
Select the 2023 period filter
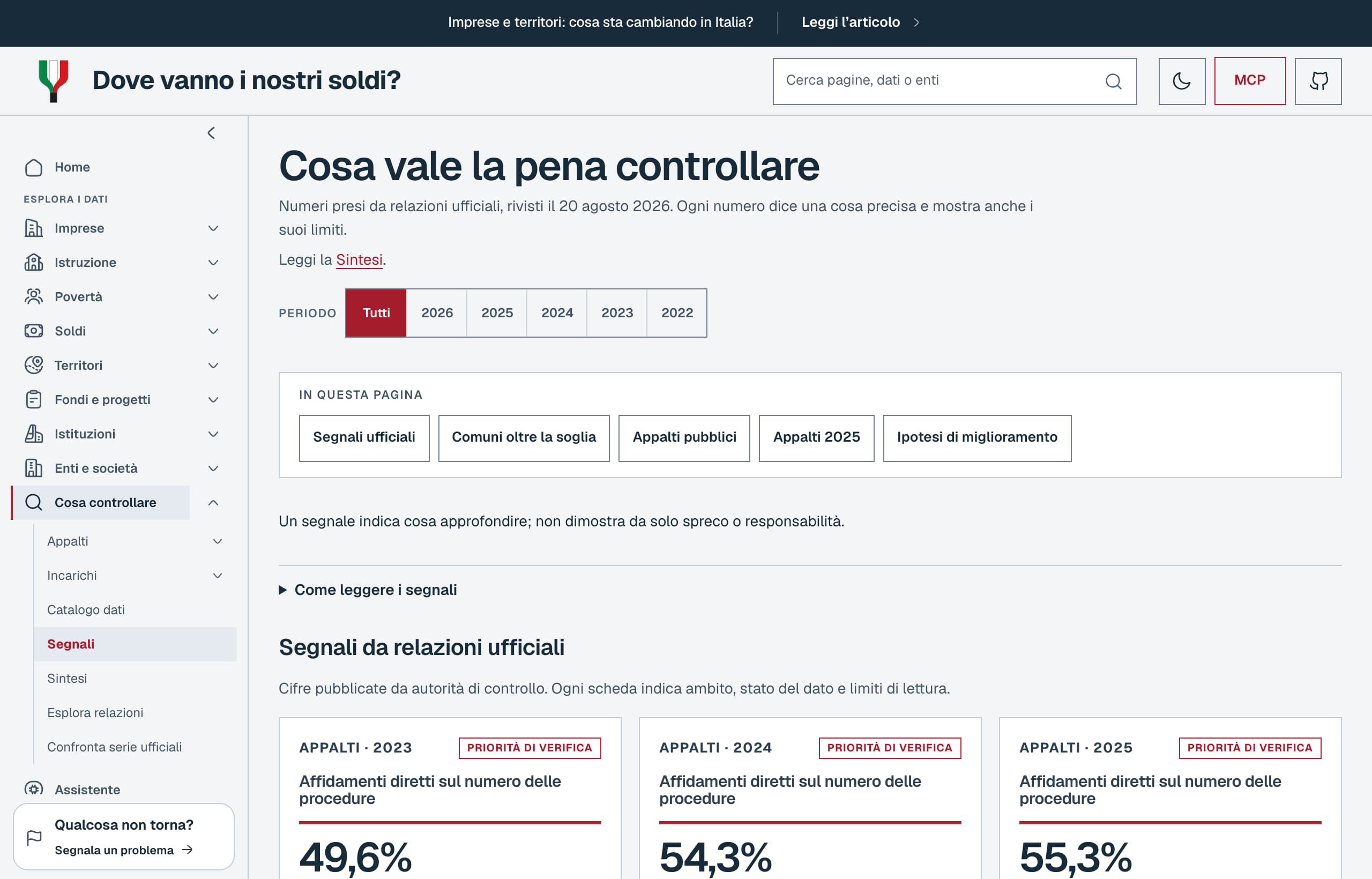617,313
